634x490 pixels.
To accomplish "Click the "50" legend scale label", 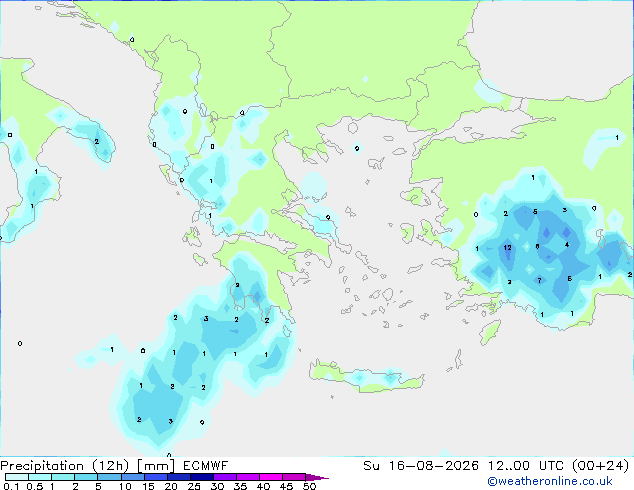I will tap(310, 486).
